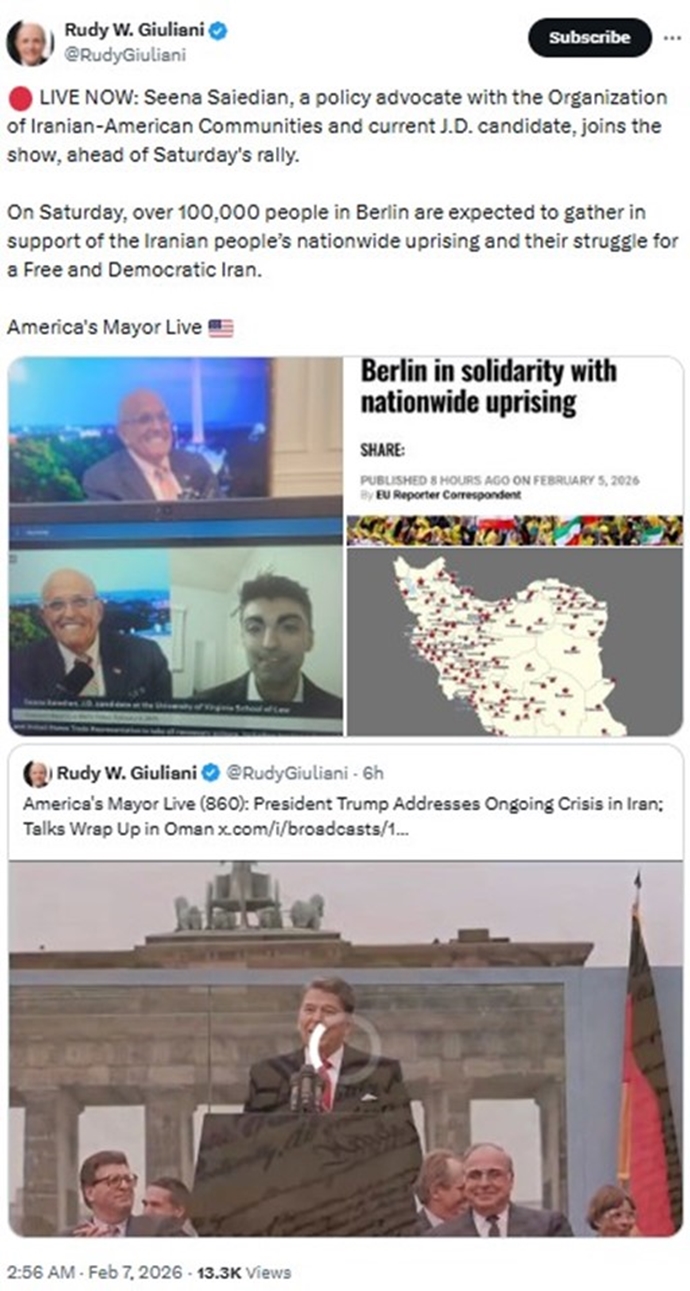Open the quoted tweet's small avatar

click(x=37, y=773)
